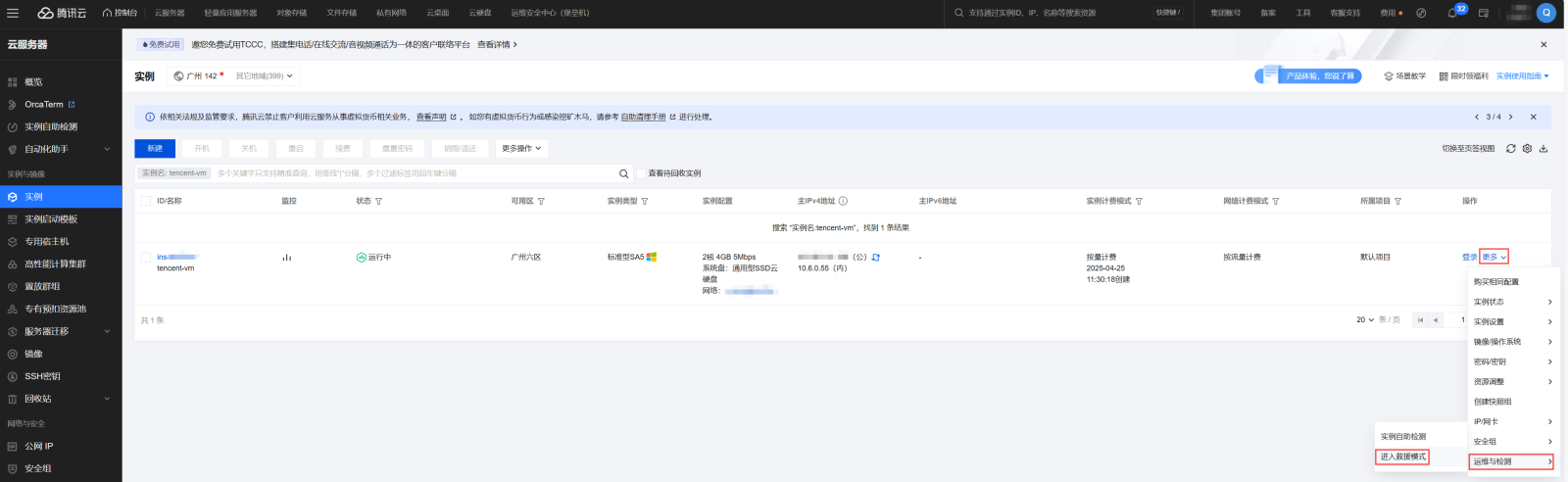Refresh the instance list

click(x=1511, y=149)
